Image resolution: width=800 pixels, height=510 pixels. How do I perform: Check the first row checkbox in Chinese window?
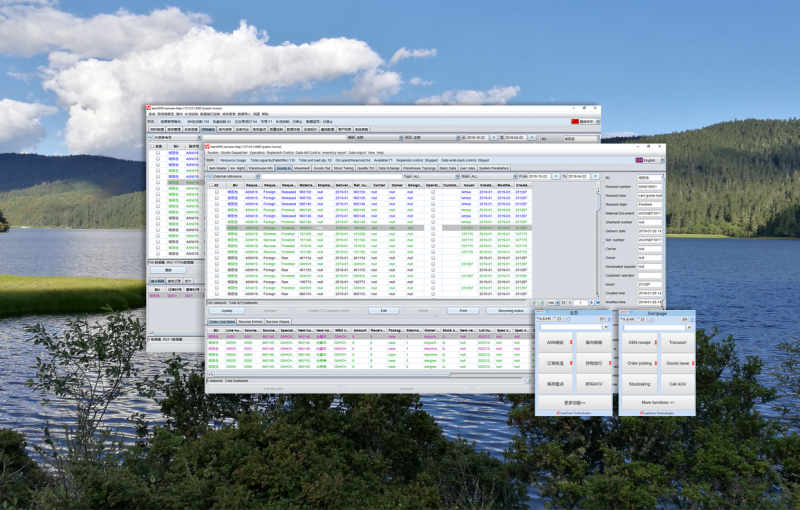[x=158, y=152]
